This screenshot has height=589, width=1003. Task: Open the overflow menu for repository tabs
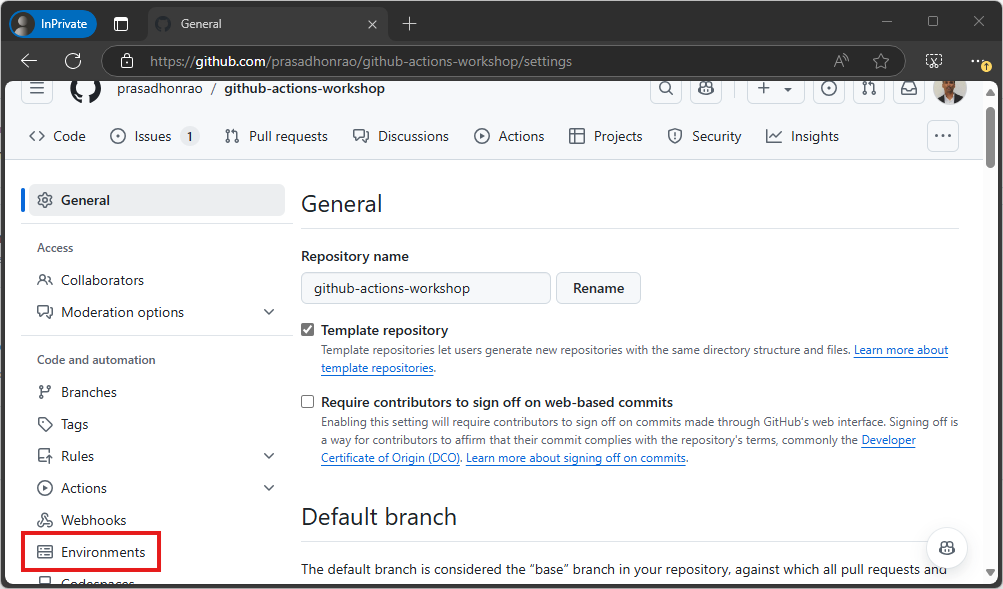click(x=941, y=135)
